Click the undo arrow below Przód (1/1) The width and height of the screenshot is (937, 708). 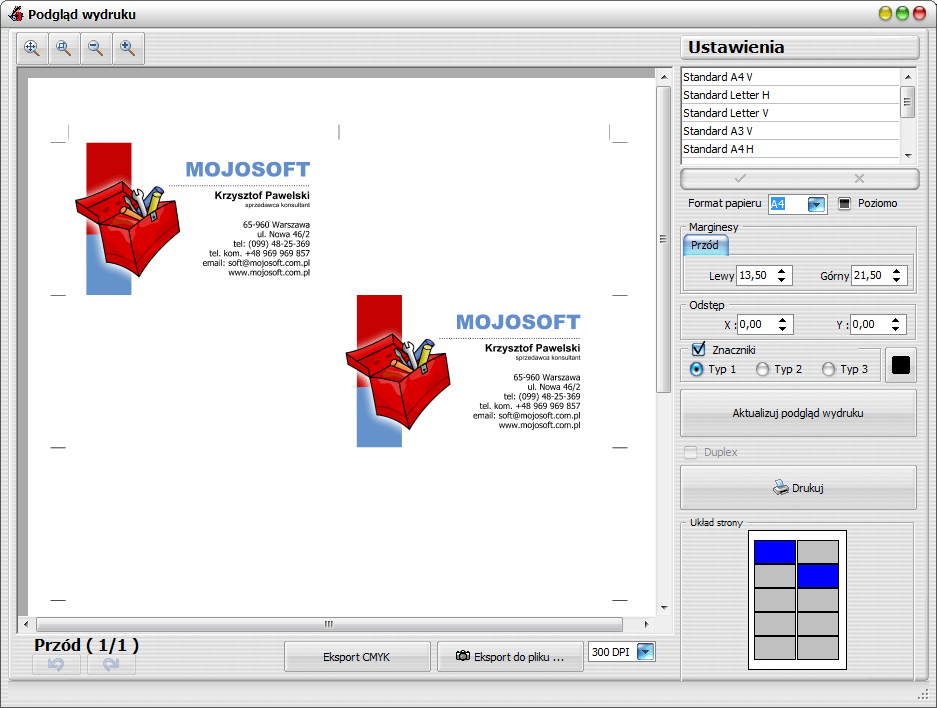(x=56, y=664)
